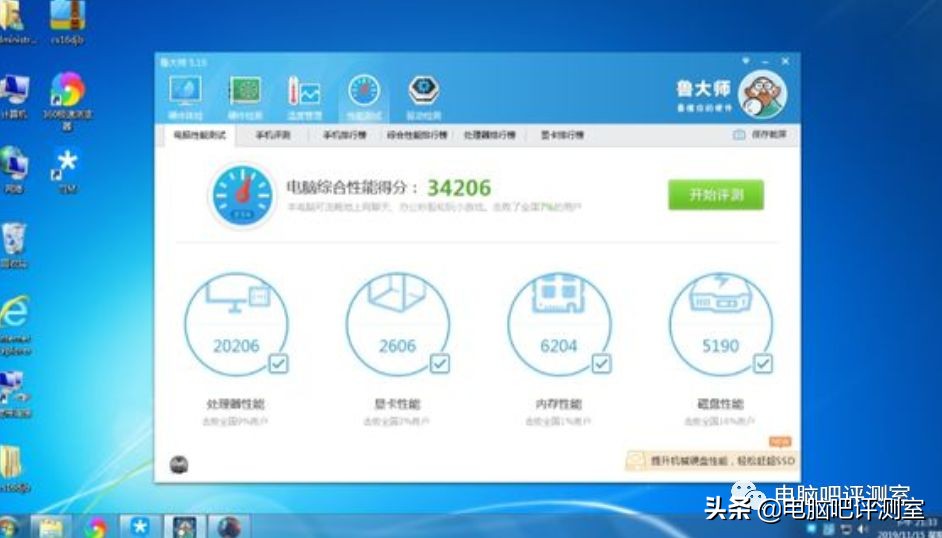Click the overall score 34206

pos(459,188)
